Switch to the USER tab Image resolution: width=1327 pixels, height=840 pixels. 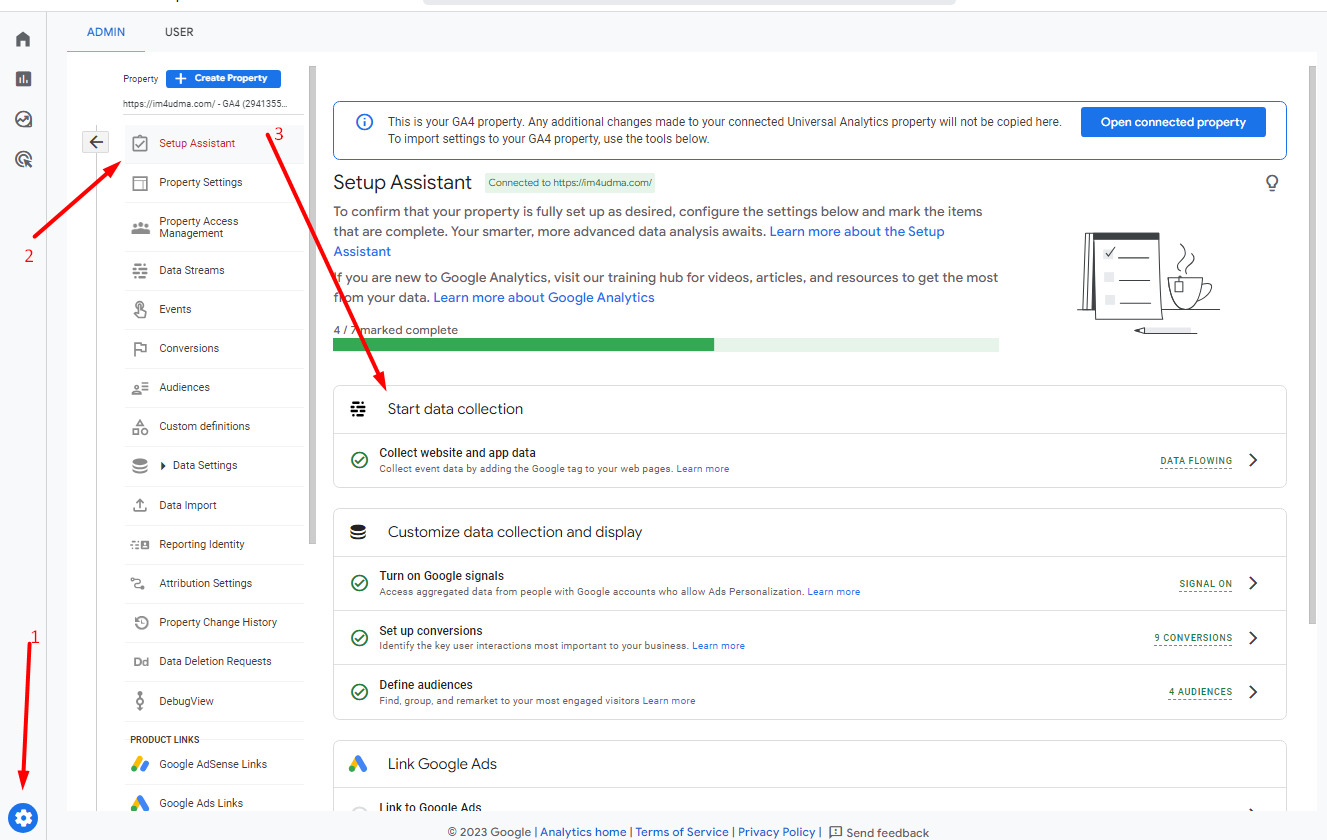179,32
